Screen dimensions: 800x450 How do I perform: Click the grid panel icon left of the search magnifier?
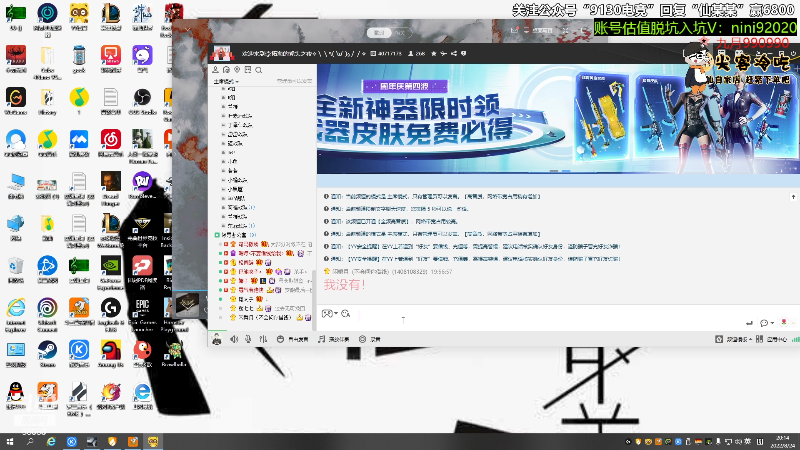(248, 70)
